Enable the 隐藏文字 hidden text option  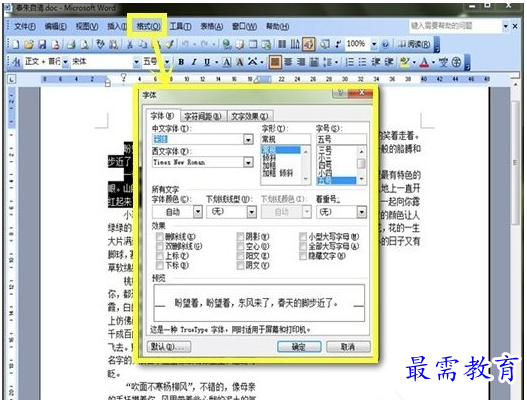coord(303,256)
